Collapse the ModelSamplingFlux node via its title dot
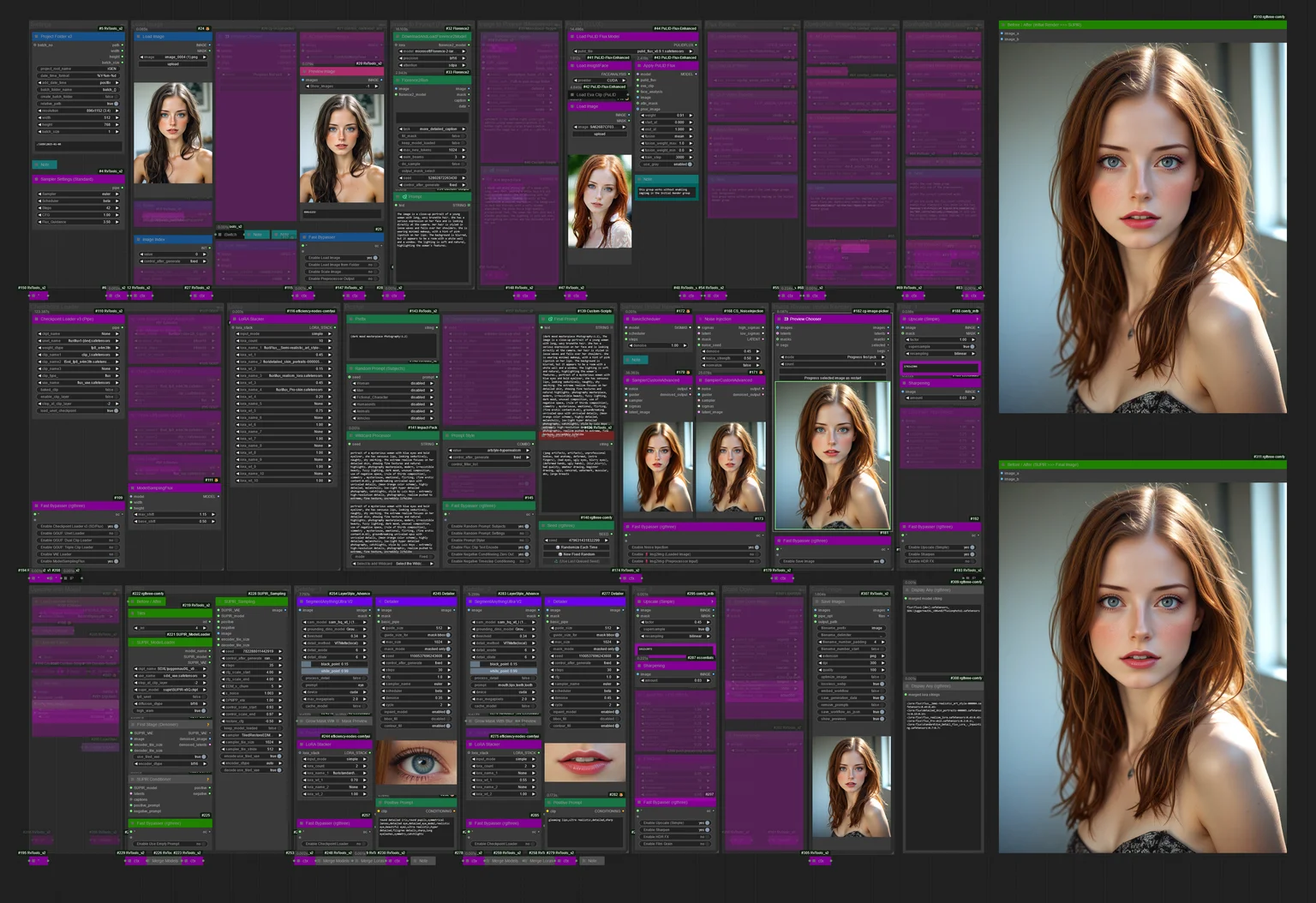 133,488
